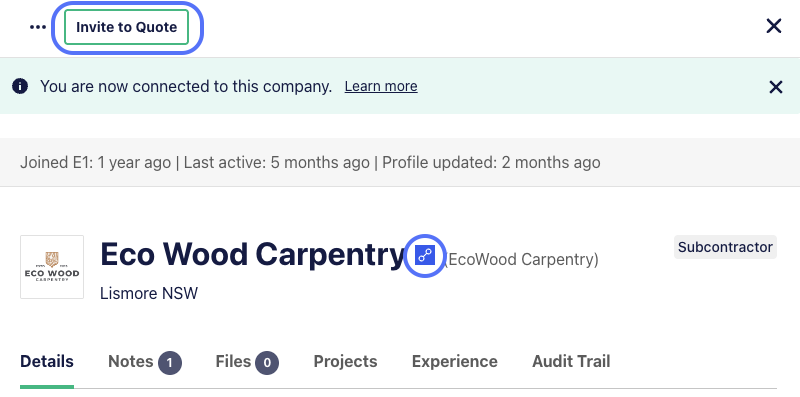
Task: Close the company profile panel
Action: tap(773, 26)
